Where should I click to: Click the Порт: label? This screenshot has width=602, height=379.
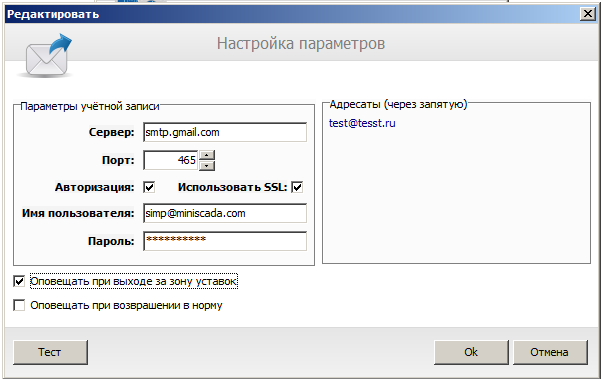[118, 160]
